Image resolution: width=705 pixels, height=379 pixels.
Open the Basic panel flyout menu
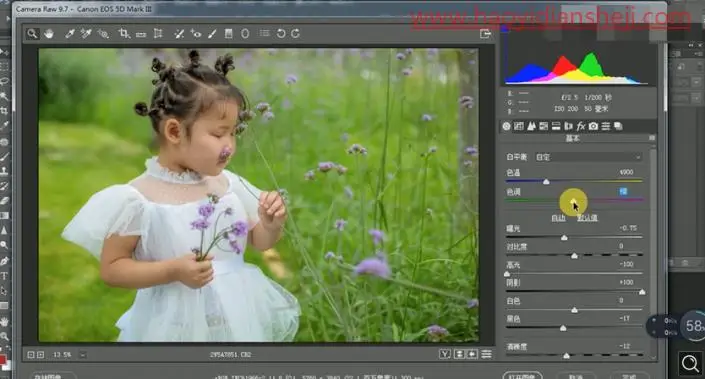tap(652, 138)
